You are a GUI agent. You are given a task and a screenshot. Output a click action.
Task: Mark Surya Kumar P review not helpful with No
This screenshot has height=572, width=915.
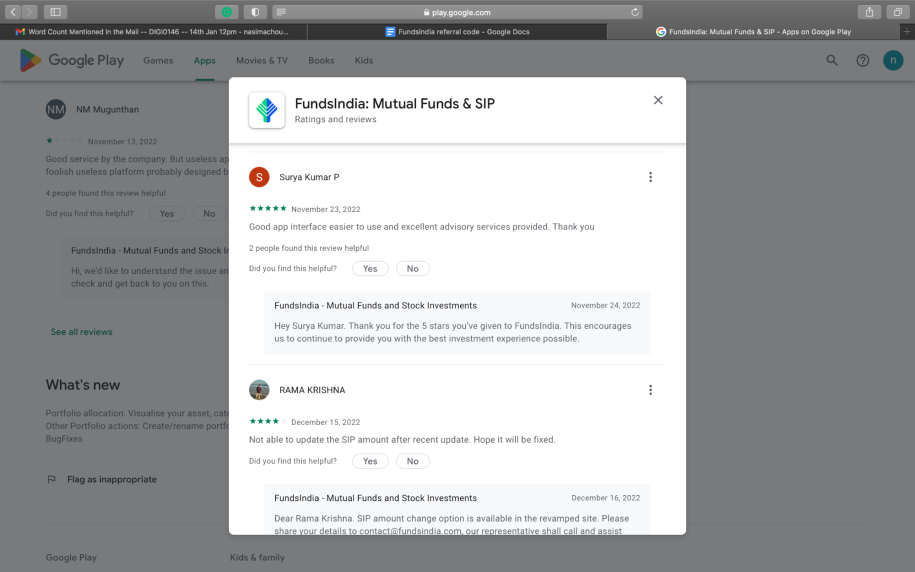(413, 268)
